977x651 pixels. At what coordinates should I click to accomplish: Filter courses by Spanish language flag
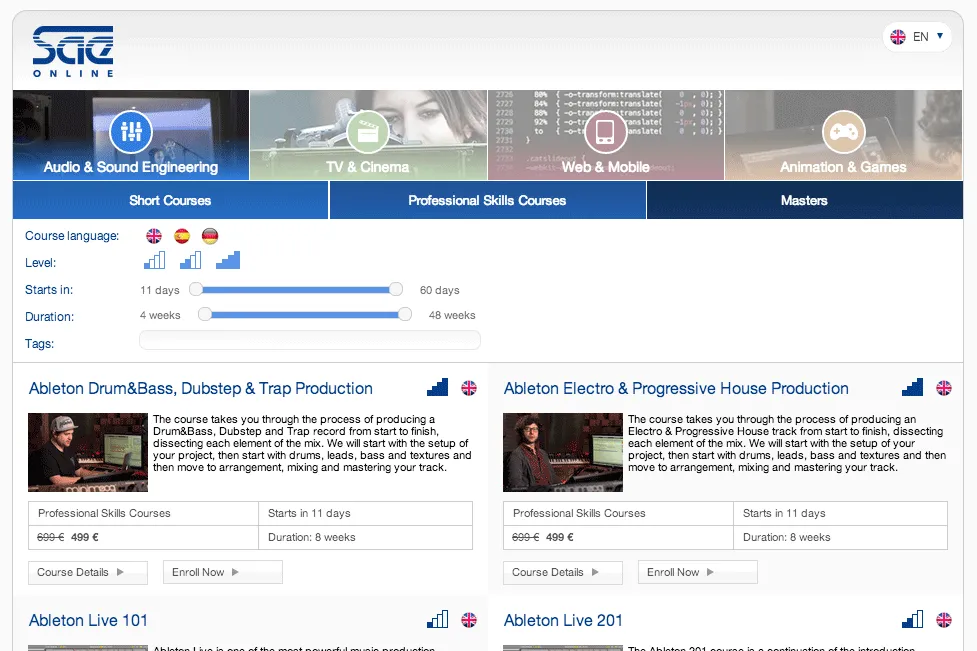coord(182,236)
